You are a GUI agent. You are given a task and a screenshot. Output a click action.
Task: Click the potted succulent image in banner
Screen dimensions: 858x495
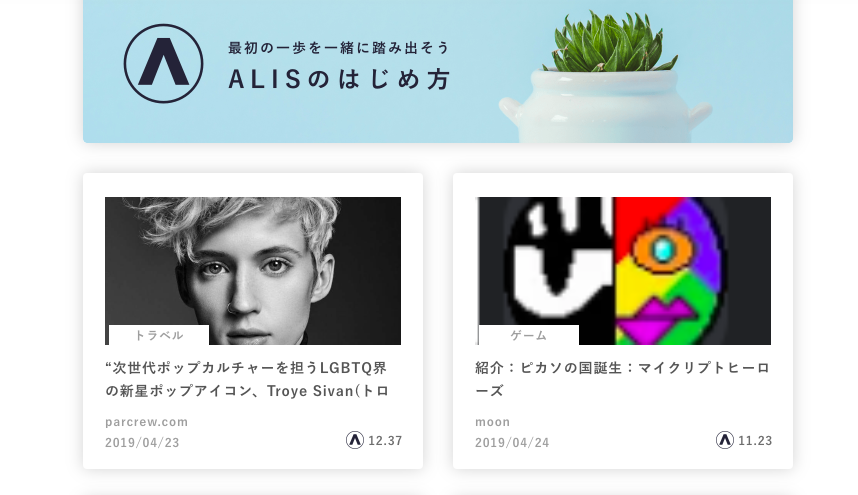point(606,77)
